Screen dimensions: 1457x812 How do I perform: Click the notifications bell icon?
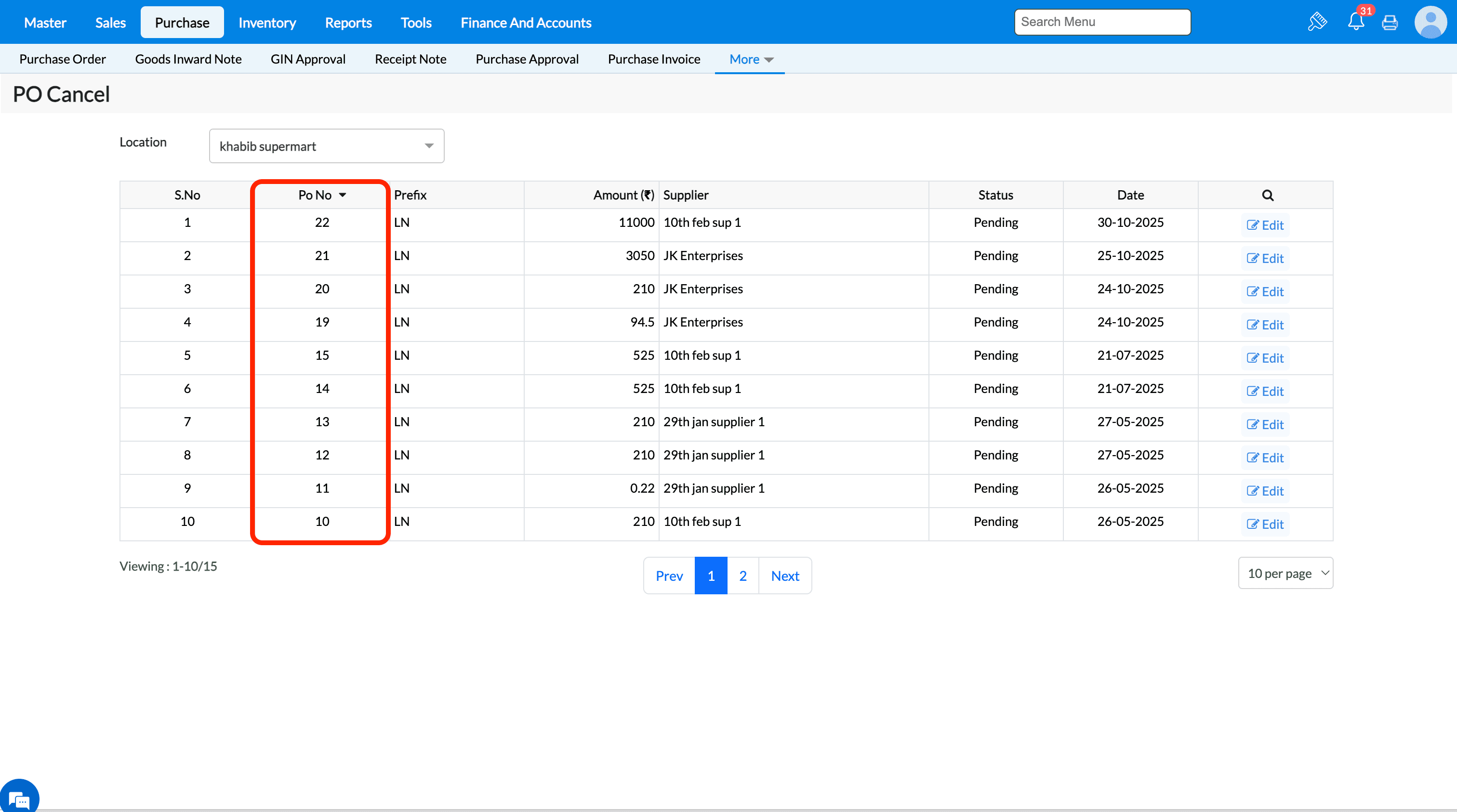point(1356,22)
